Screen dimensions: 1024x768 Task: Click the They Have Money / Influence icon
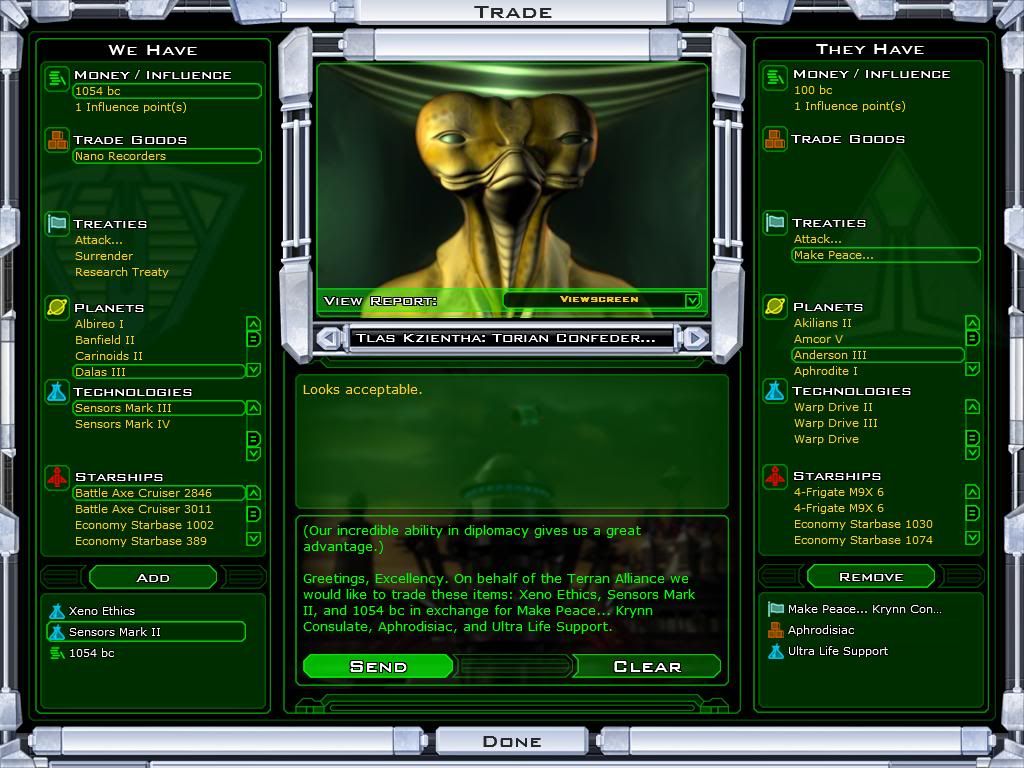pos(775,78)
